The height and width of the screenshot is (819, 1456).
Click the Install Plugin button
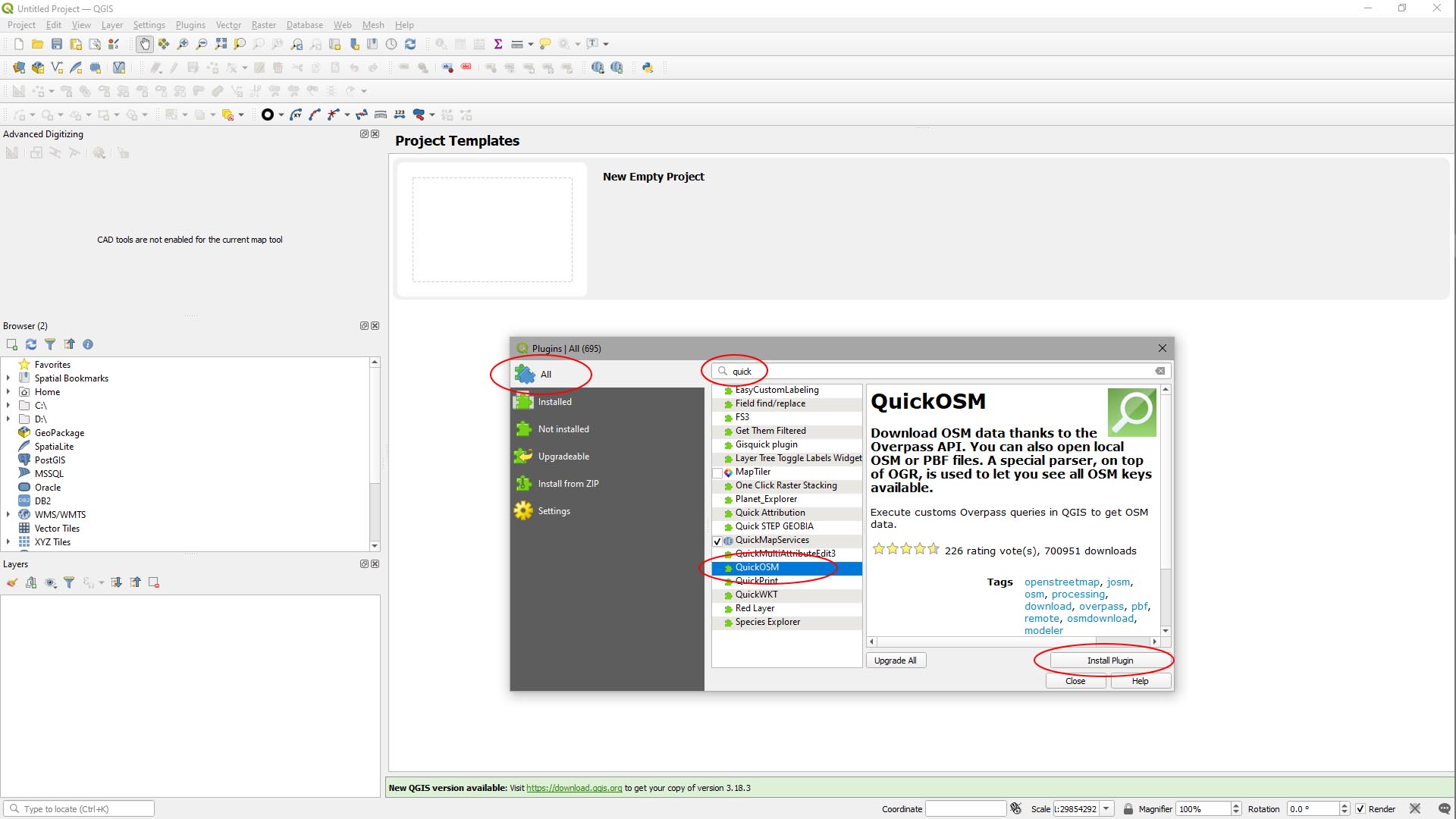(1109, 661)
